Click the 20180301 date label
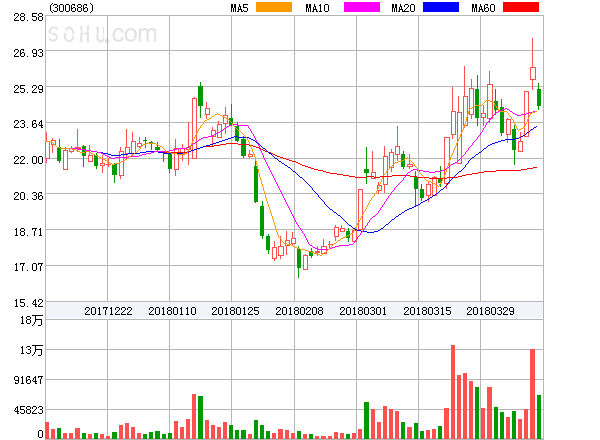 (363, 311)
